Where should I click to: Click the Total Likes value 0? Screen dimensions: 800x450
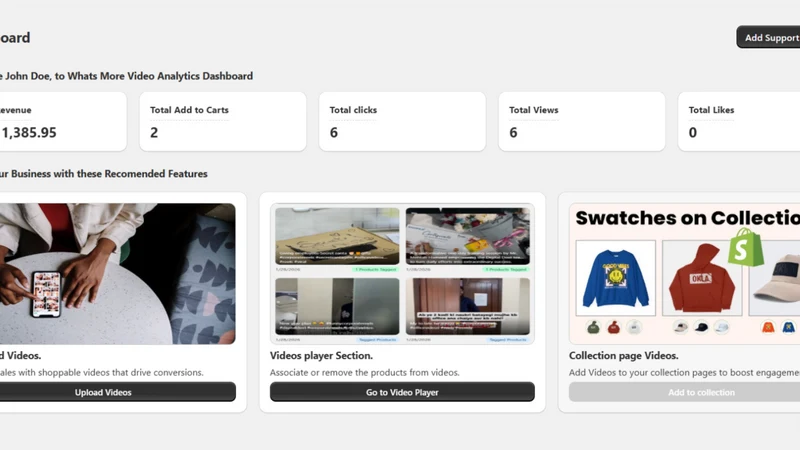(x=693, y=133)
